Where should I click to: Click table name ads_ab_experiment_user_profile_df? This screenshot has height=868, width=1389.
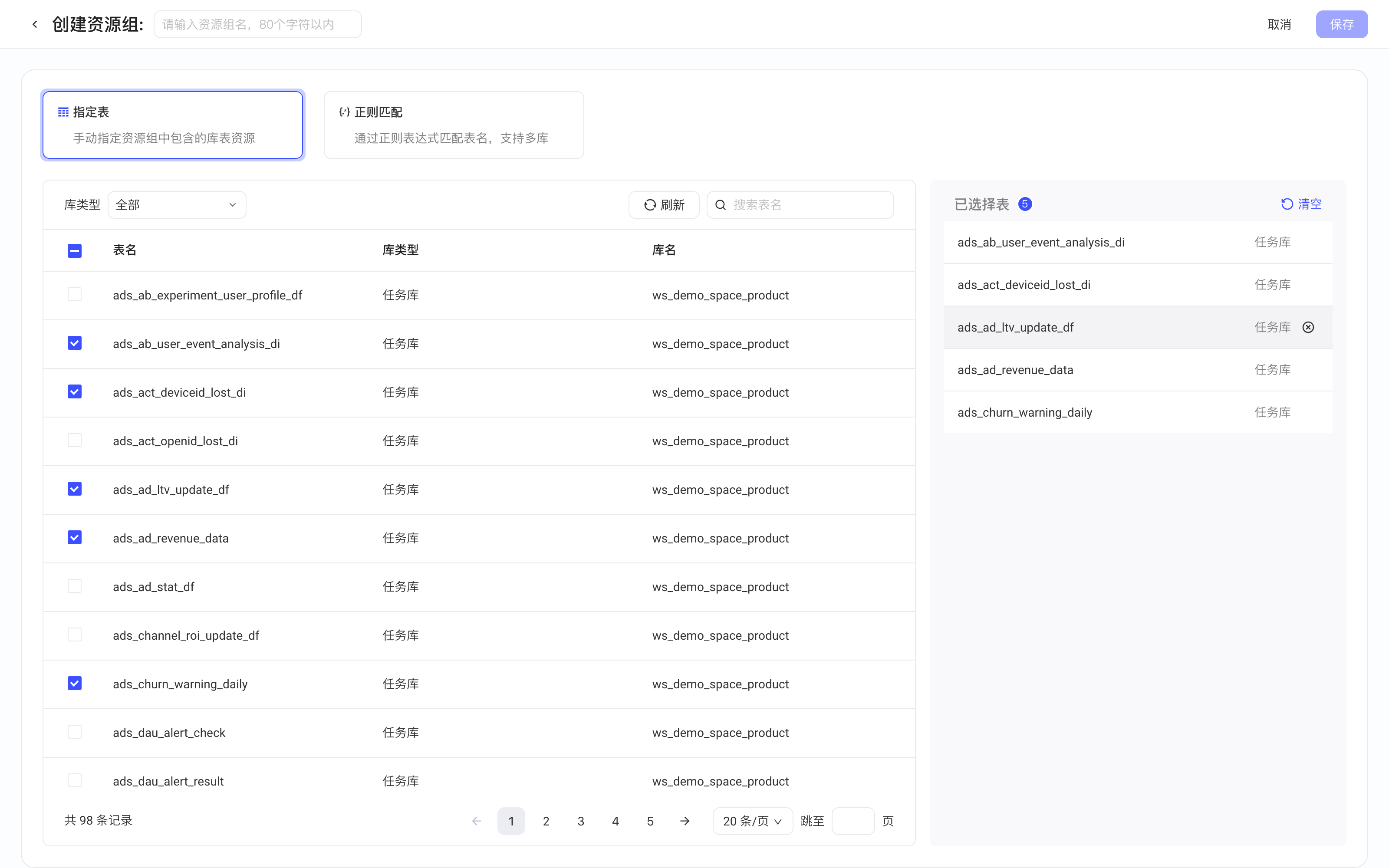pos(207,295)
